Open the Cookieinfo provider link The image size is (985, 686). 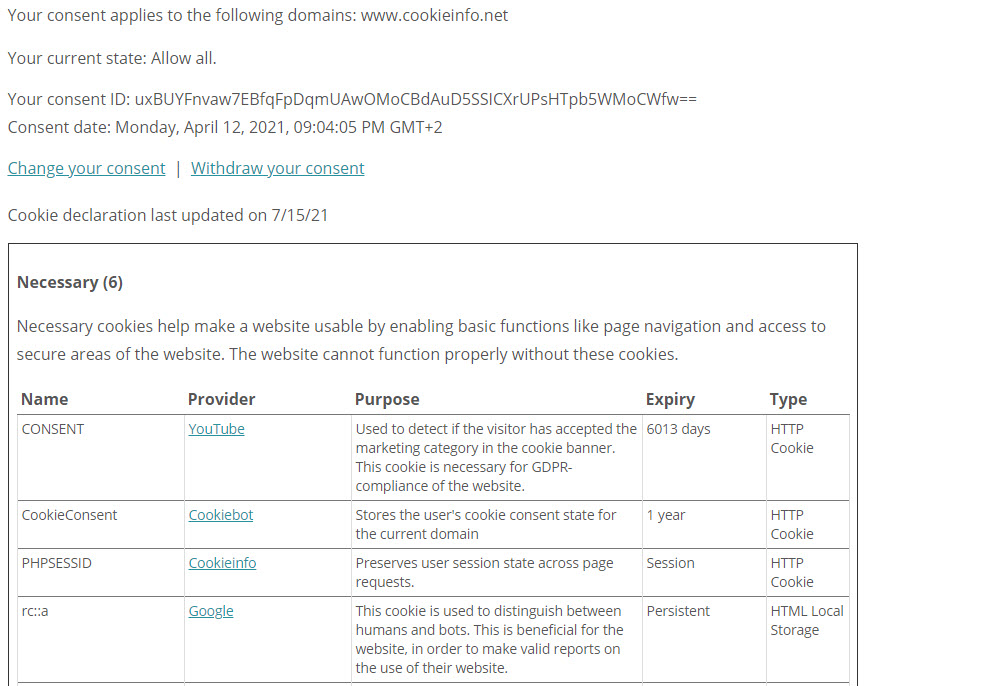[x=222, y=563]
